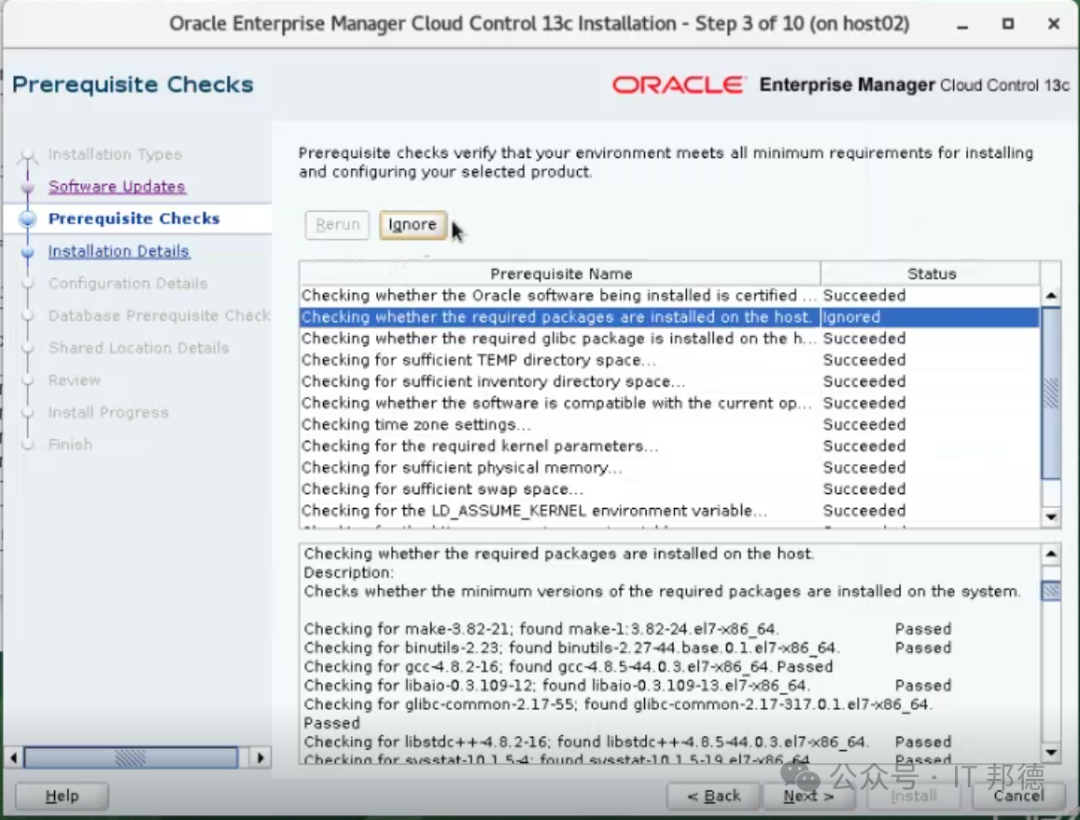
Task: Select the TEMP directory space row
Action: (x=669, y=360)
